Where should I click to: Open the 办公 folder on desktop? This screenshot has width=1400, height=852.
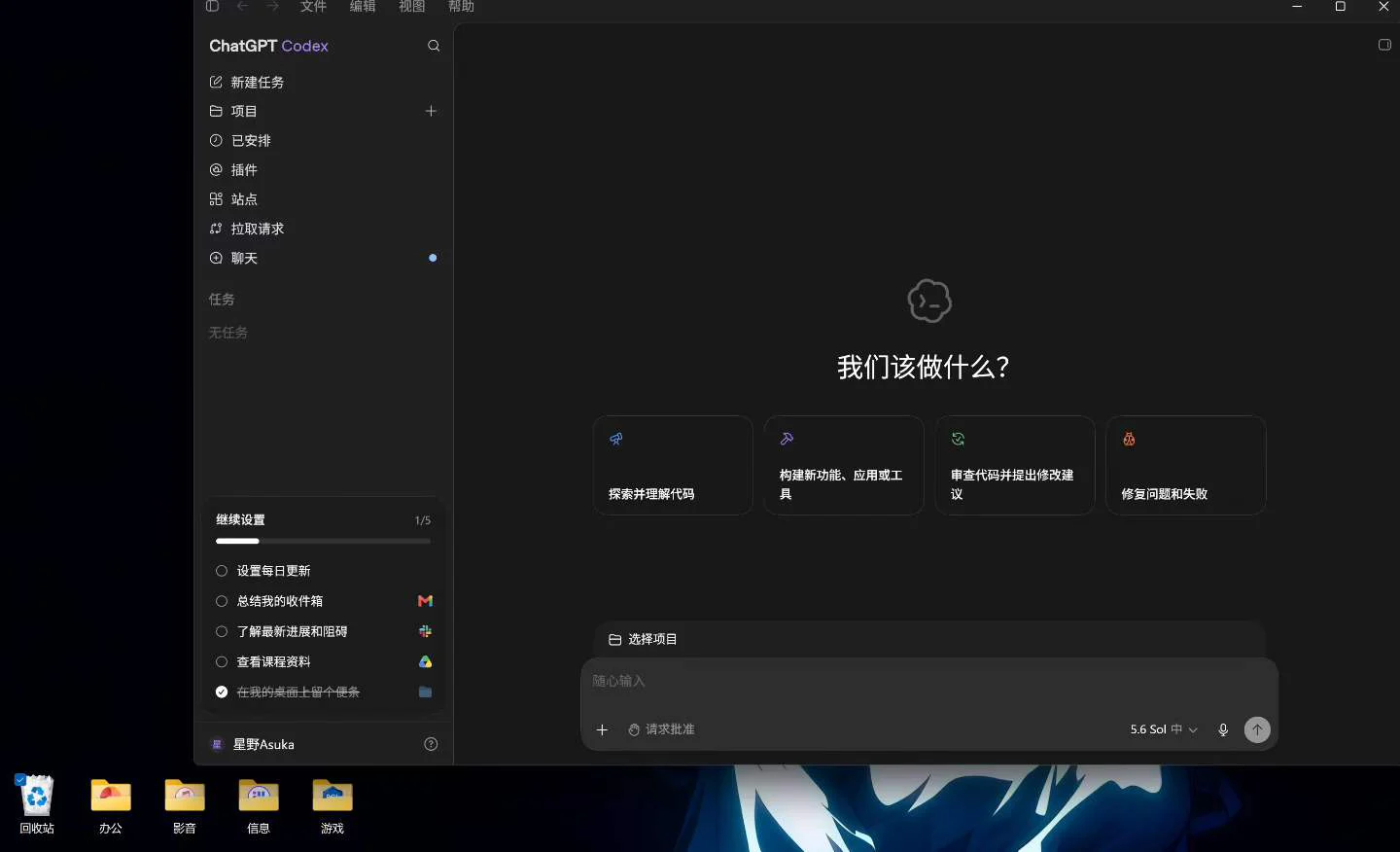111,805
